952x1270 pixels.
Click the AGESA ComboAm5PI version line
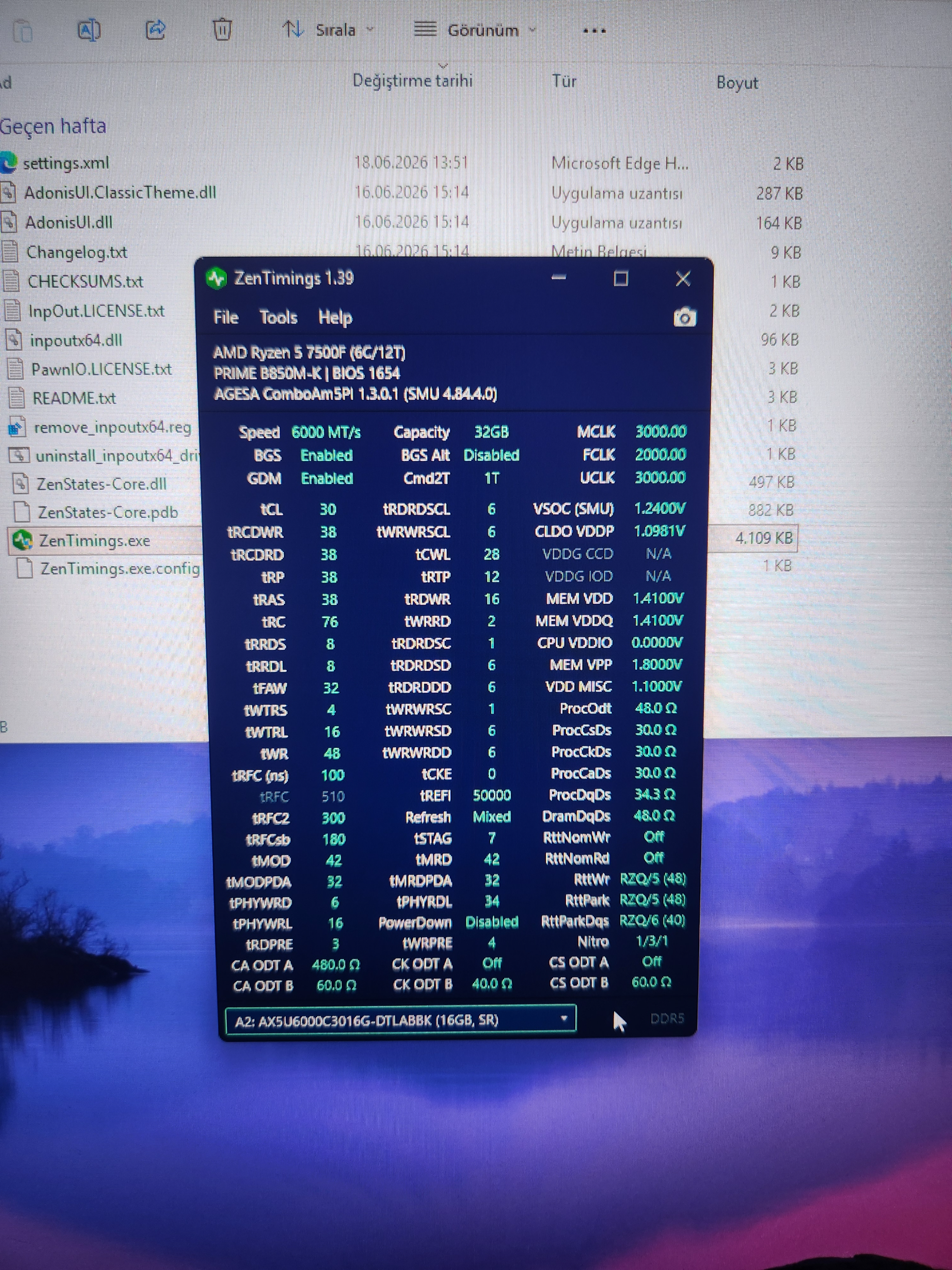[x=356, y=393]
